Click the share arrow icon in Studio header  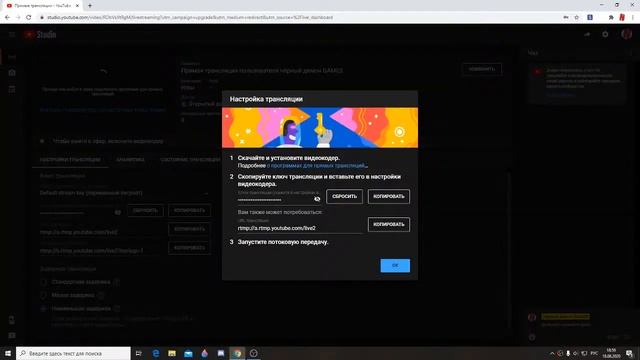coord(587,35)
